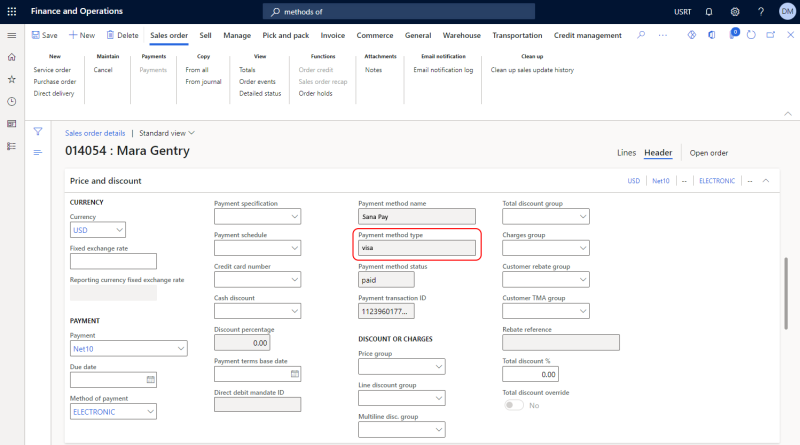Expand the Charges group dropdown
The image size is (800, 445).
583,248
